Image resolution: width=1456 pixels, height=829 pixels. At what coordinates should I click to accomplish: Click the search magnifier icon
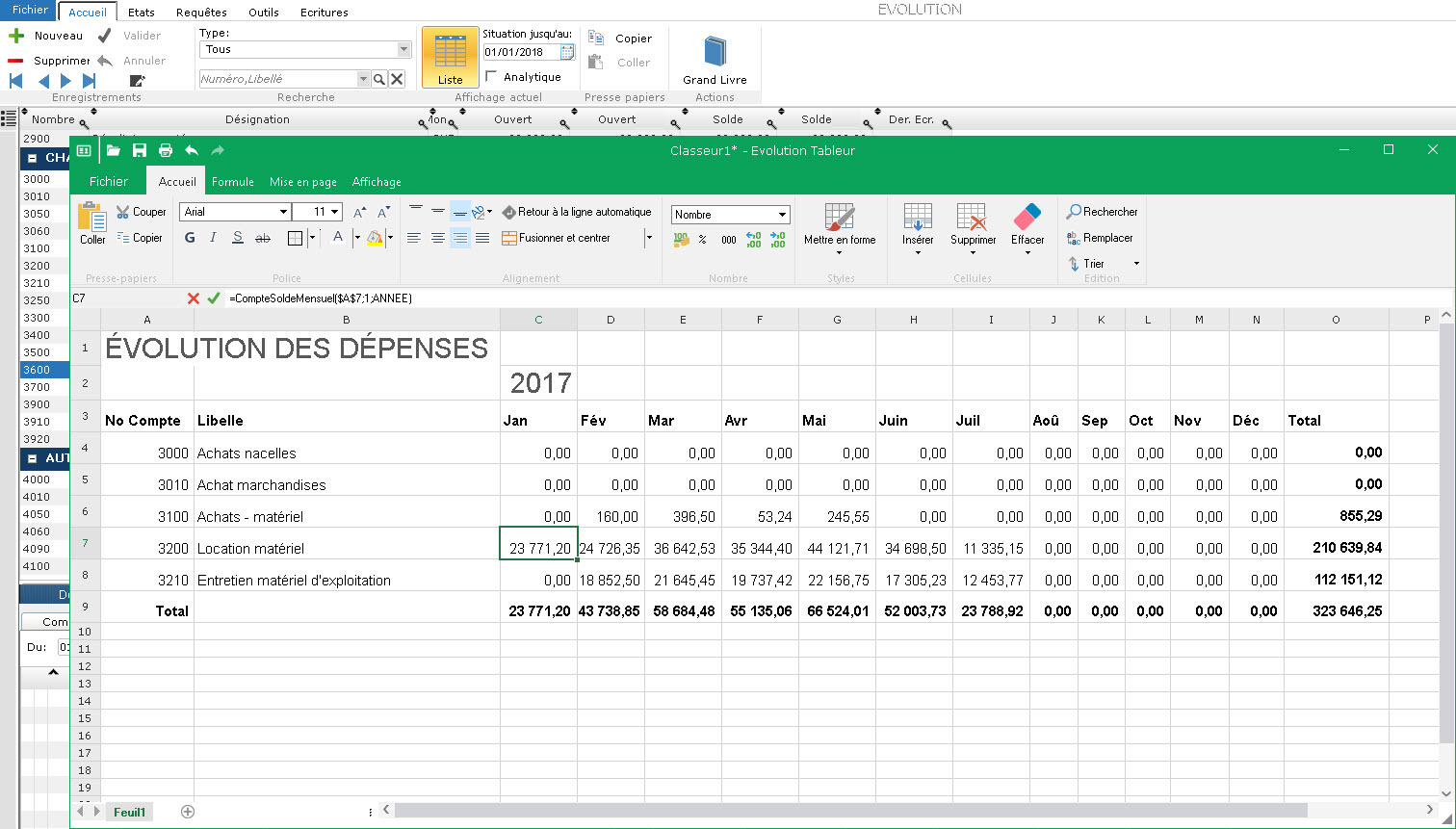(x=379, y=79)
